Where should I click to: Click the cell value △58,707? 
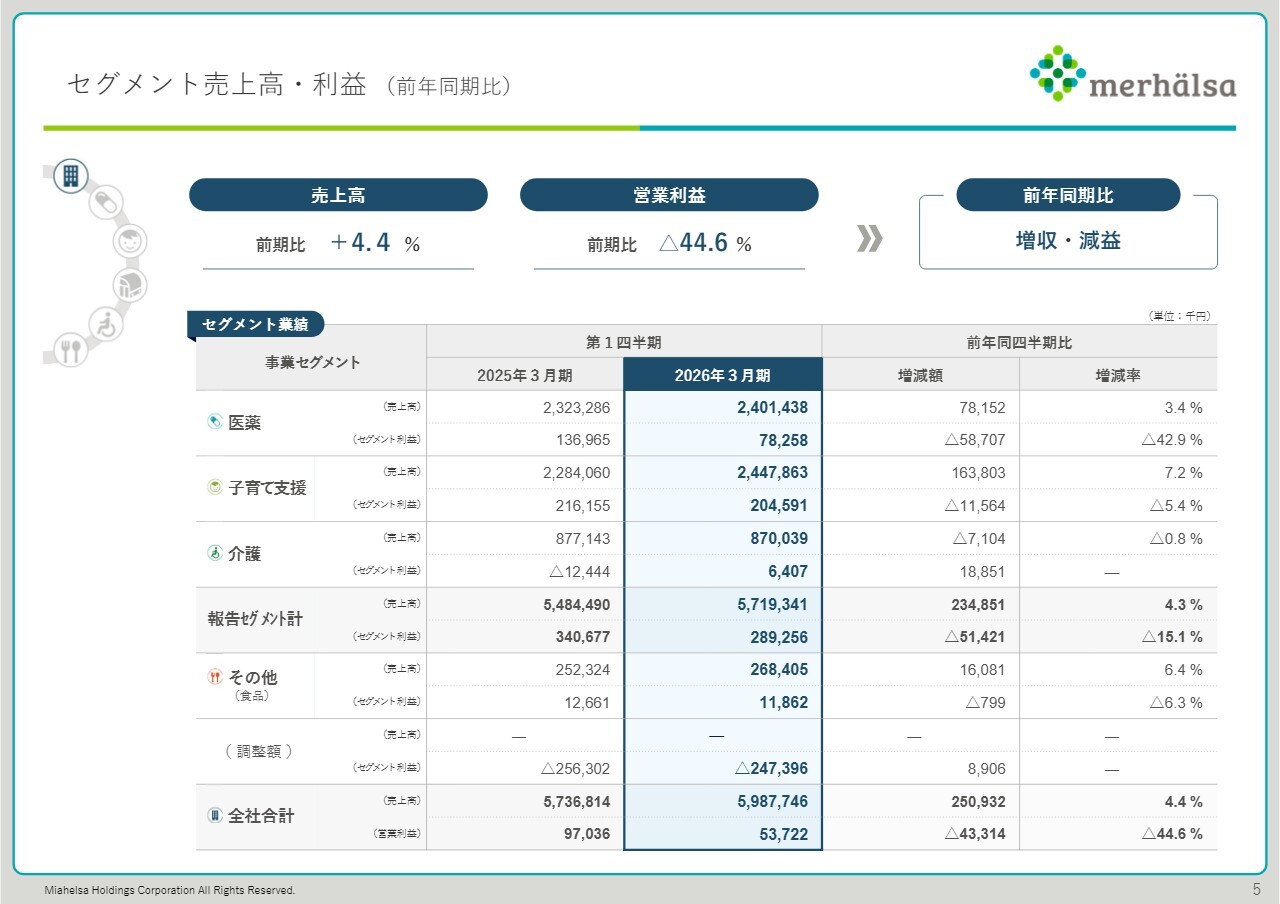(974, 440)
